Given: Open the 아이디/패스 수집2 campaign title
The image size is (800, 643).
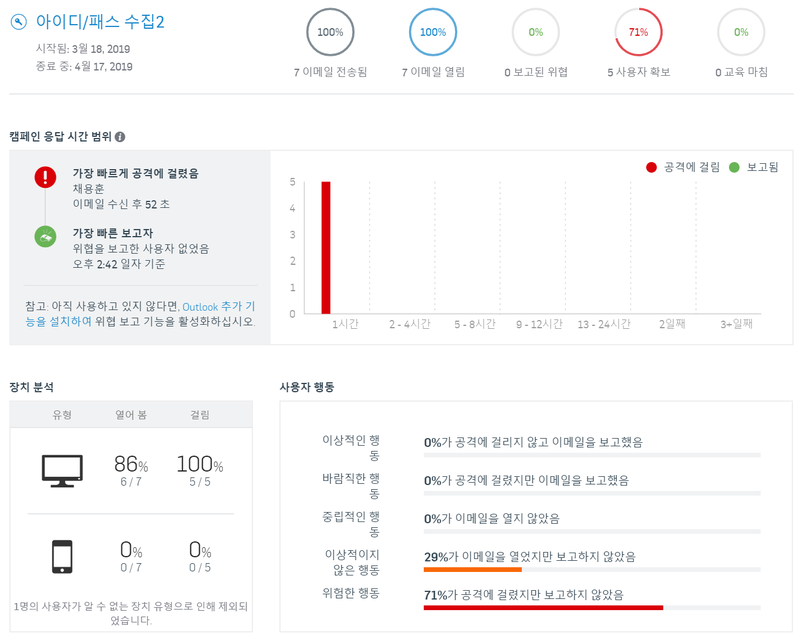Looking at the screenshot, I should (100, 22).
